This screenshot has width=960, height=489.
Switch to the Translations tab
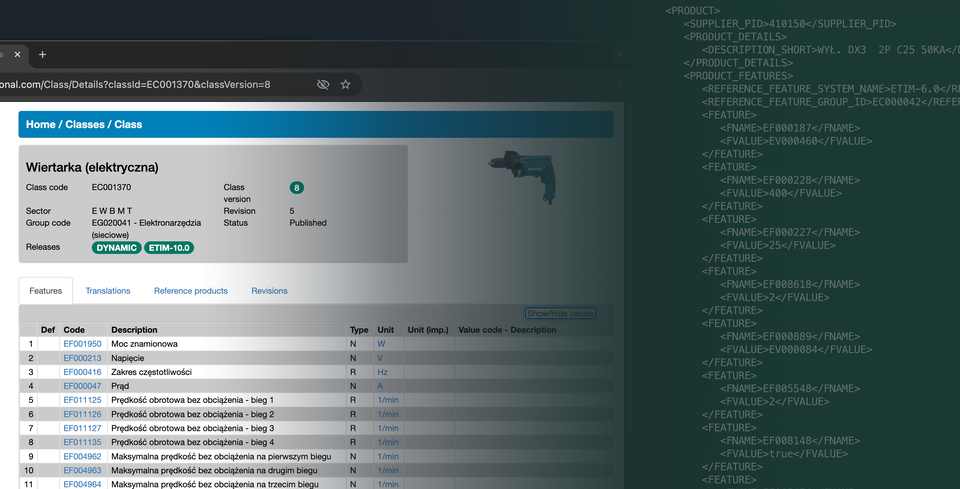coord(108,291)
